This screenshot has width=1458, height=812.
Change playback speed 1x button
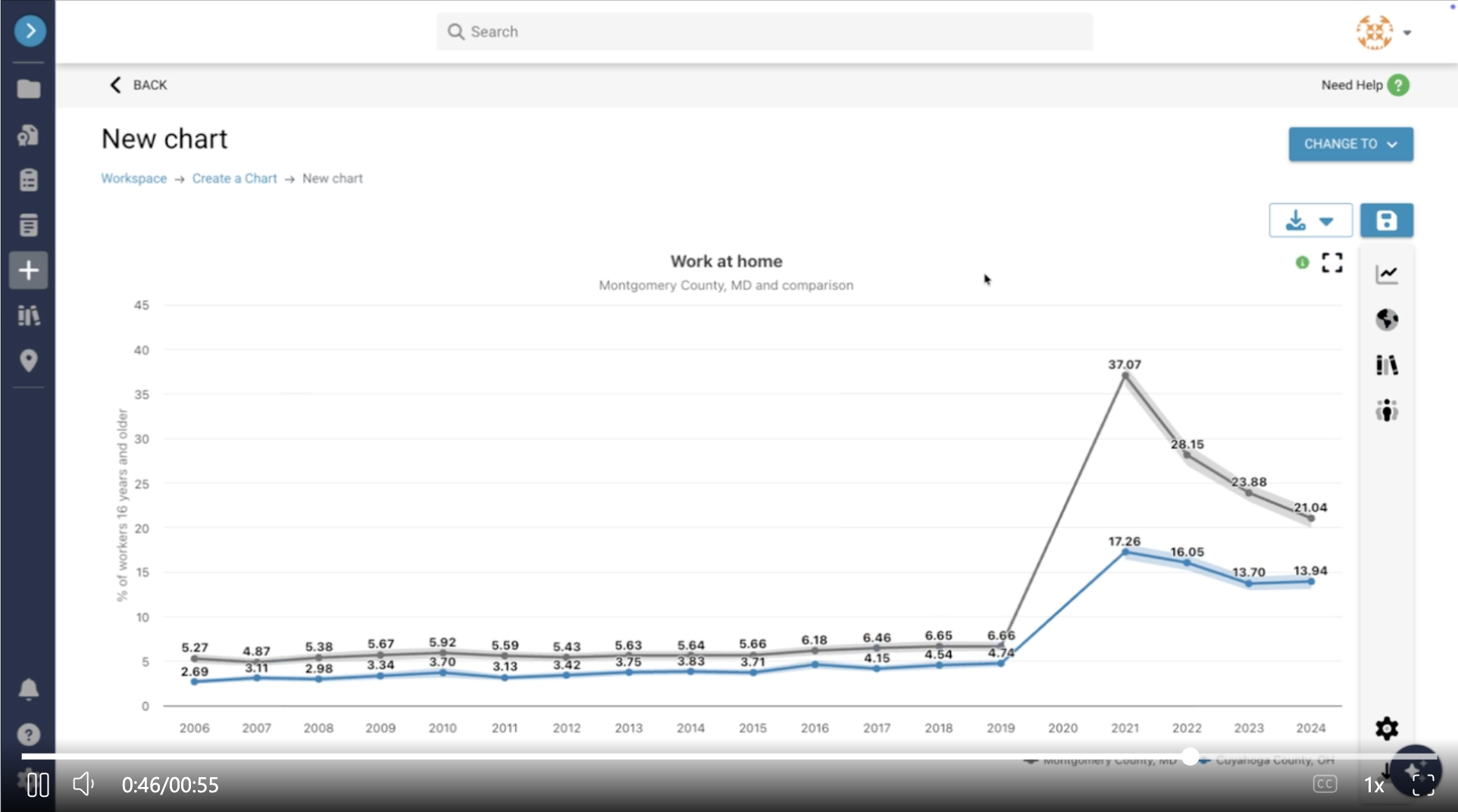click(x=1374, y=785)
